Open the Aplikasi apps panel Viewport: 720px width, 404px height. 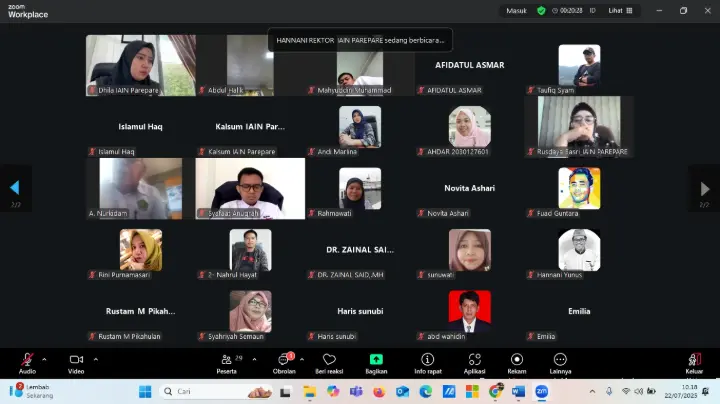[x=473, y=360]
